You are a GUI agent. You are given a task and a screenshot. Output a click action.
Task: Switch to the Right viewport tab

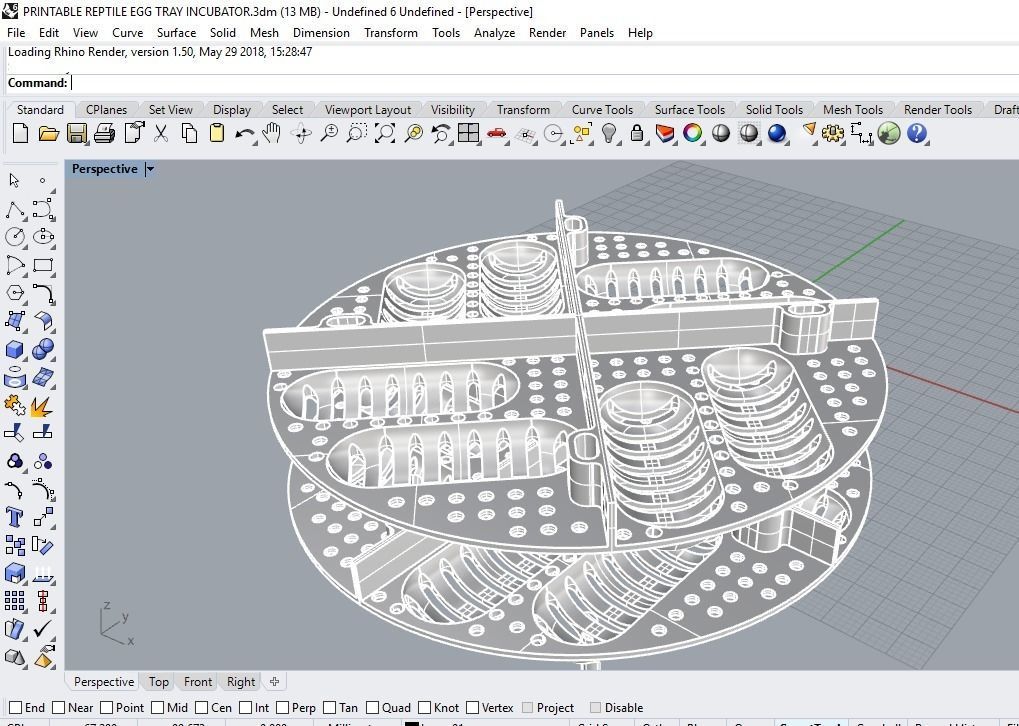(240, 682)
